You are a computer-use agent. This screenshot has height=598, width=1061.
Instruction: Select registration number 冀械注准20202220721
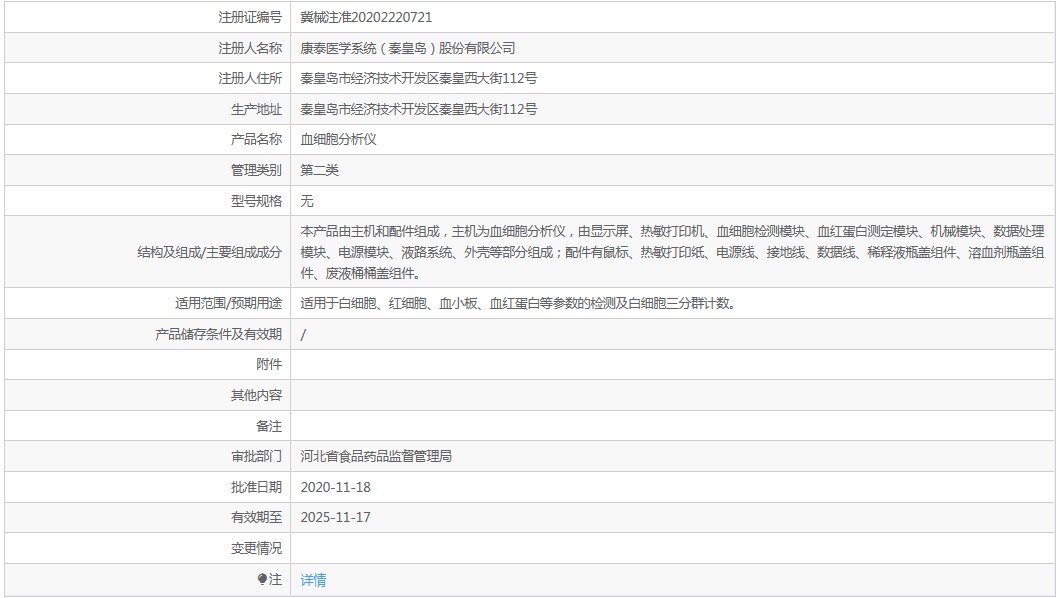365,17
